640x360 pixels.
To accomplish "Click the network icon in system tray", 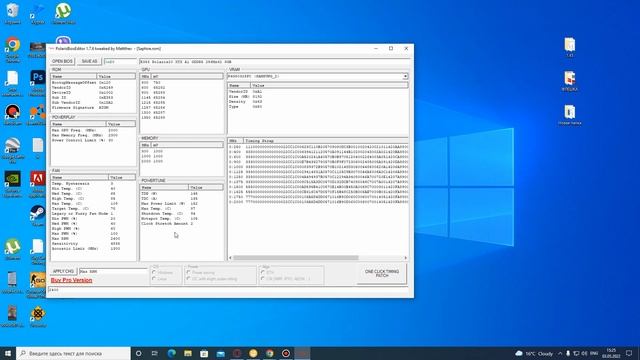I will coord(576,353).
